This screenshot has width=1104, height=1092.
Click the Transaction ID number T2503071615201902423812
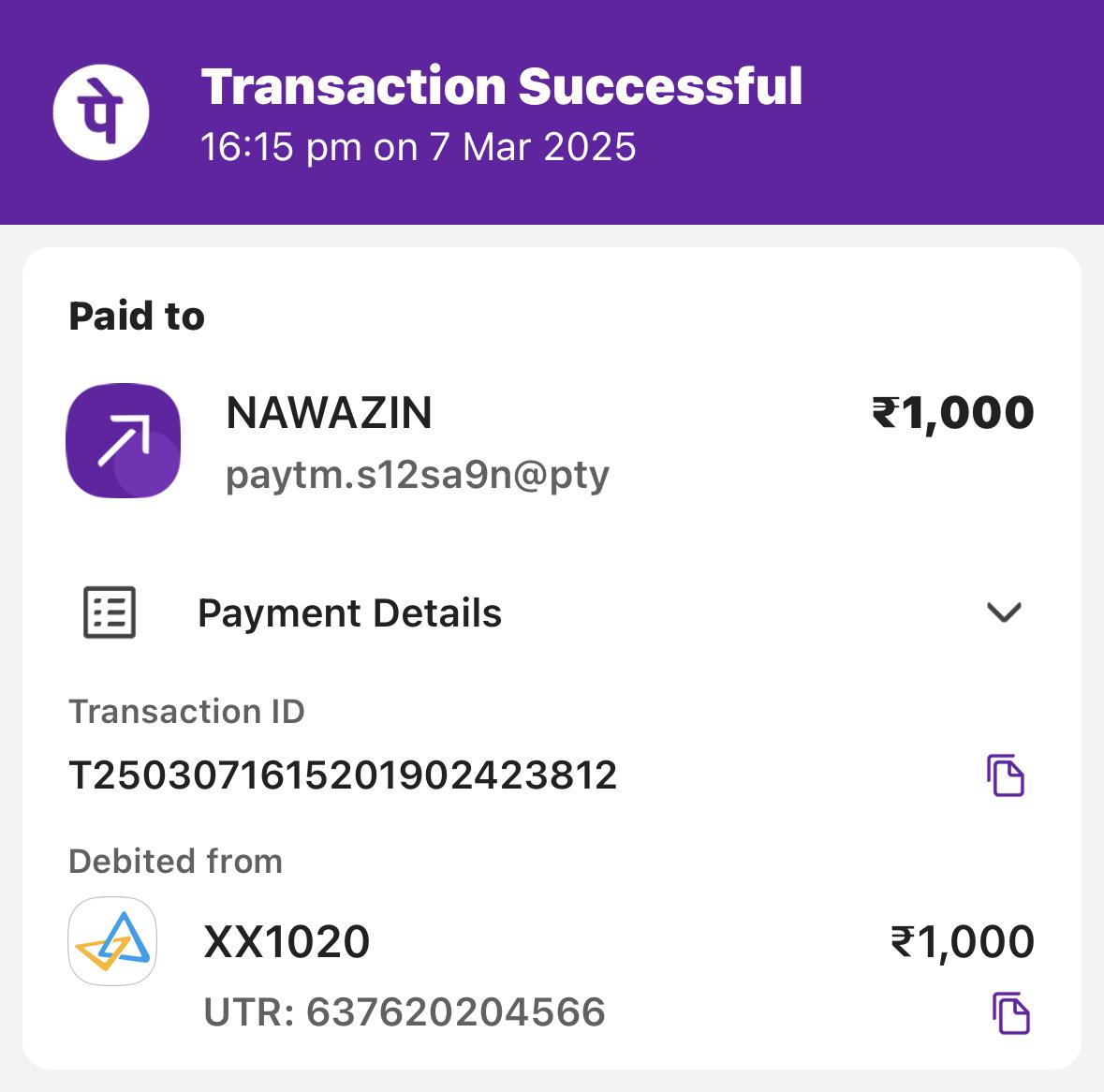pos(343,775)
